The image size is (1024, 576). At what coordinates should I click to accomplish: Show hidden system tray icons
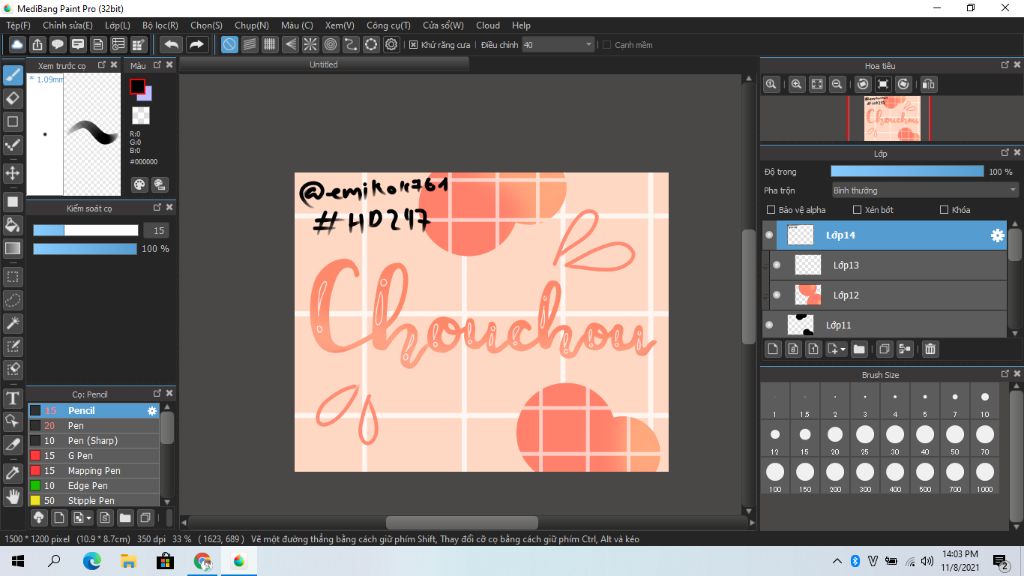click(837, 561)
